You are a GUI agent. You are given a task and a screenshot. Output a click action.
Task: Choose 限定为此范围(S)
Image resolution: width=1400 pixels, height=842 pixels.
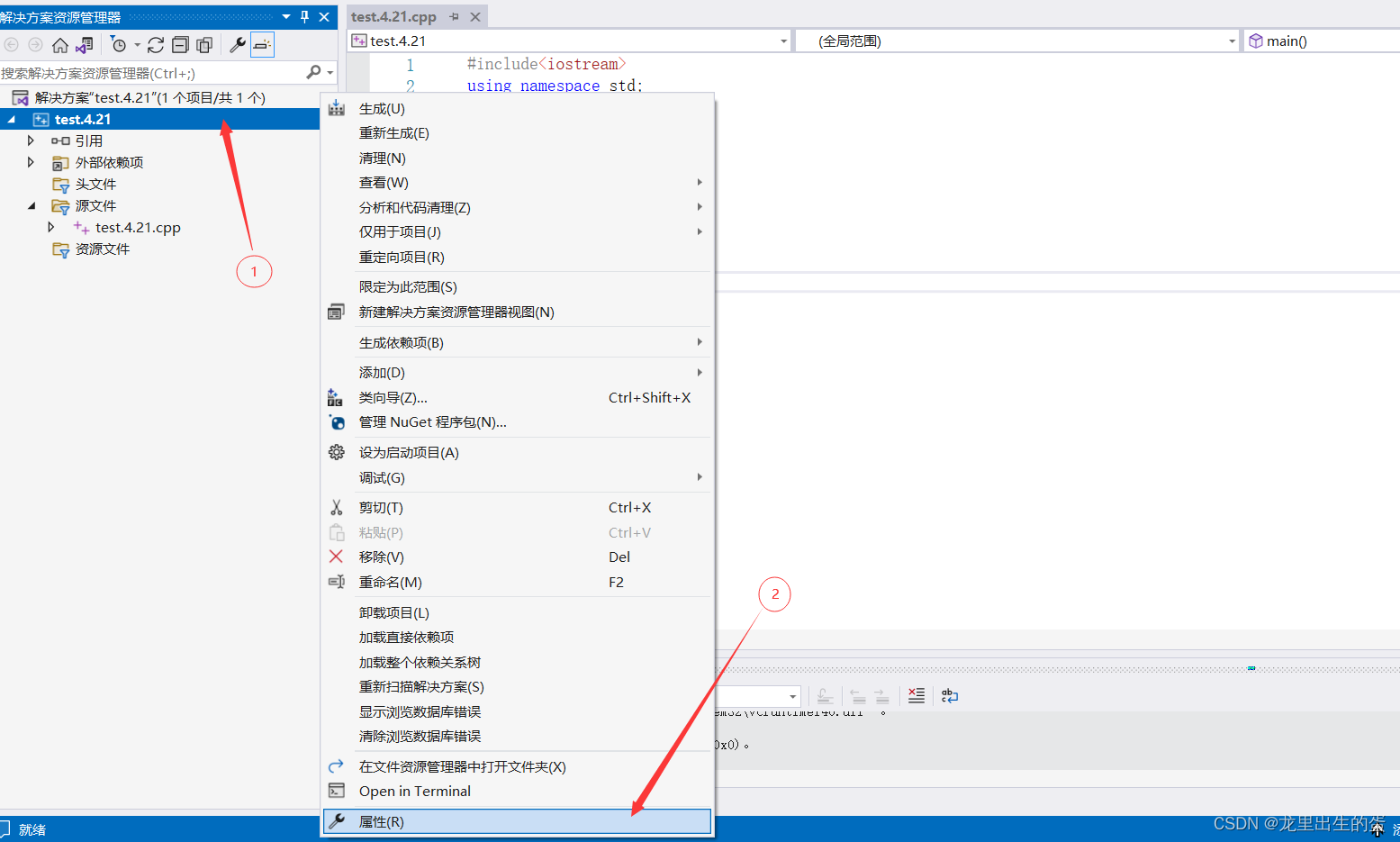[x=518, y=286]
